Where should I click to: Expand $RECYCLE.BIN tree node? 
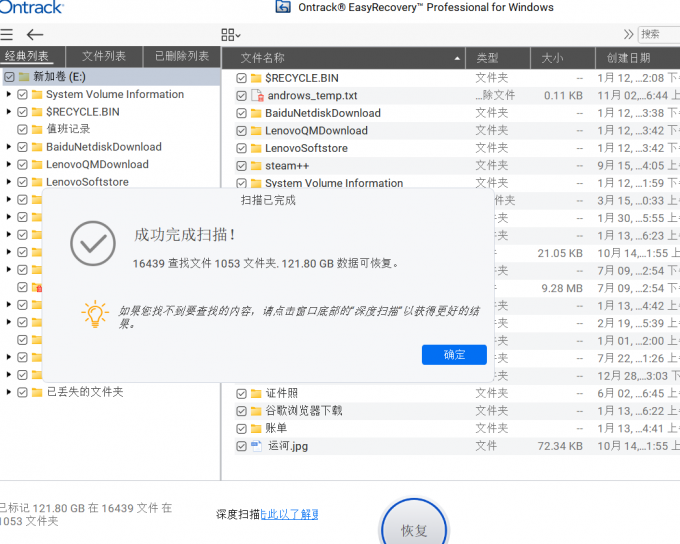click(8, 111)
